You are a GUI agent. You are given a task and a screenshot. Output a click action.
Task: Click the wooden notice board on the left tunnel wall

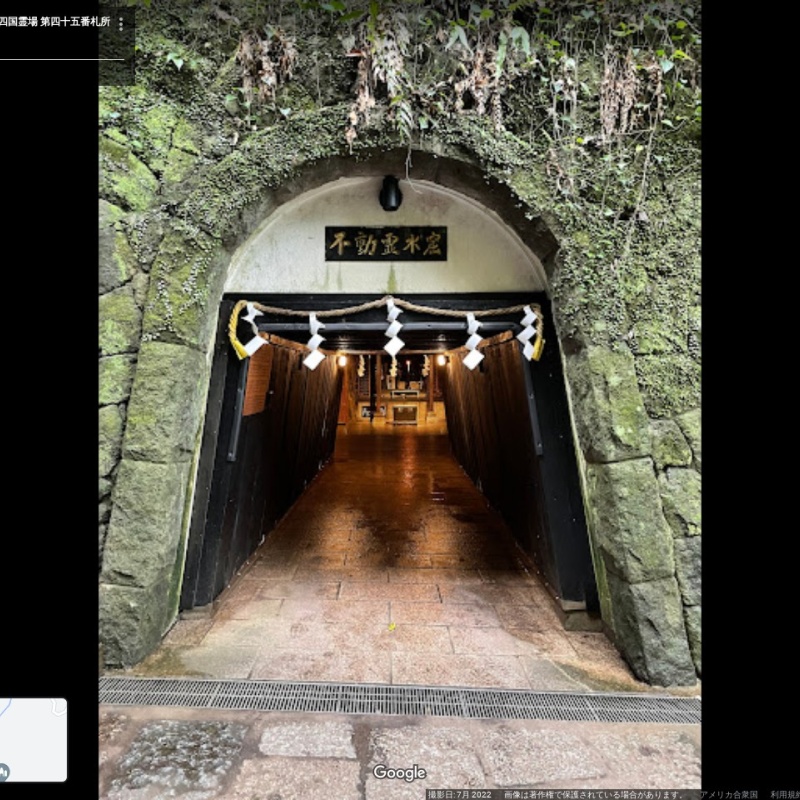258,380
